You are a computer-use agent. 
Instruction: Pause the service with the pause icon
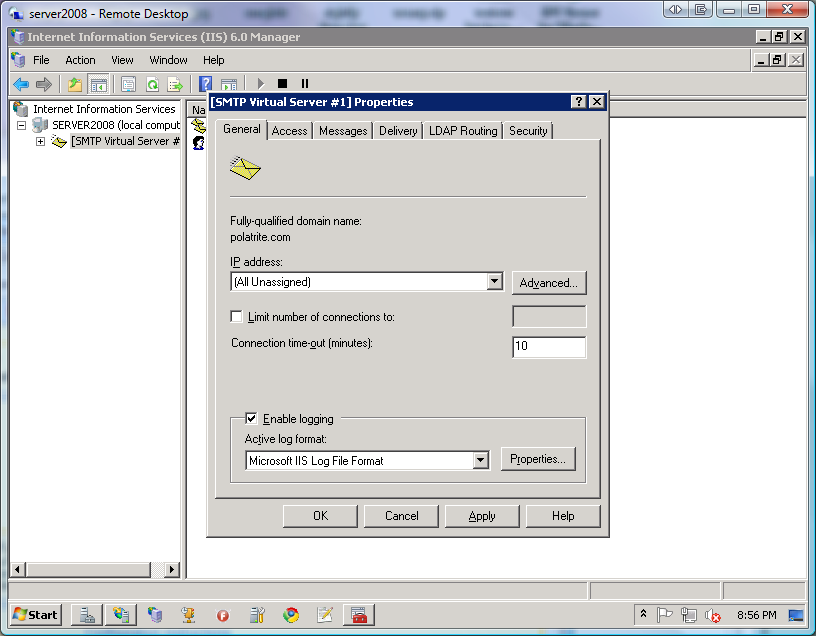(305, 84)
